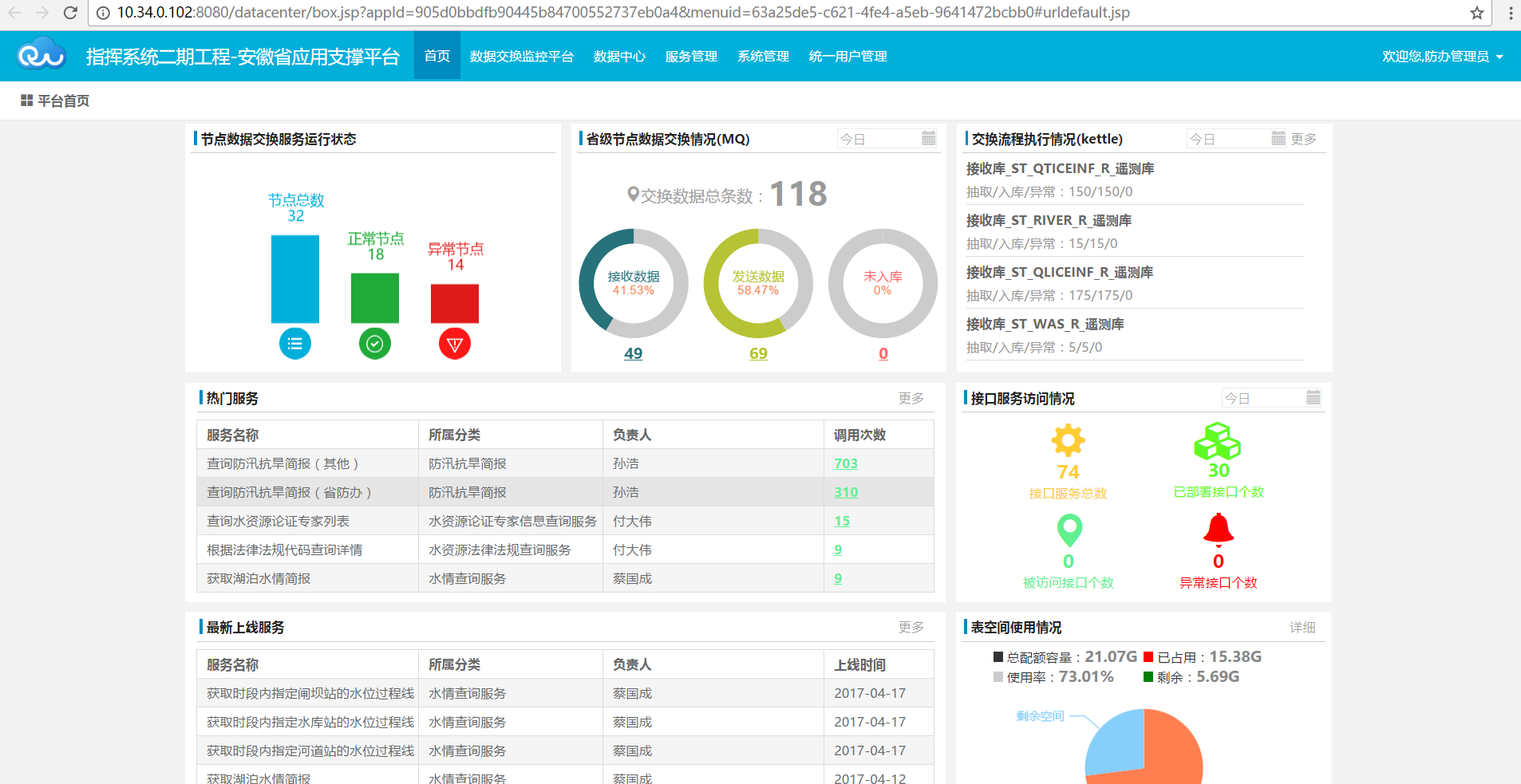Click row 查询防汛抗旱简报（其他）
The width and height of the screenshot is (1521, 784).
point(565,463)
